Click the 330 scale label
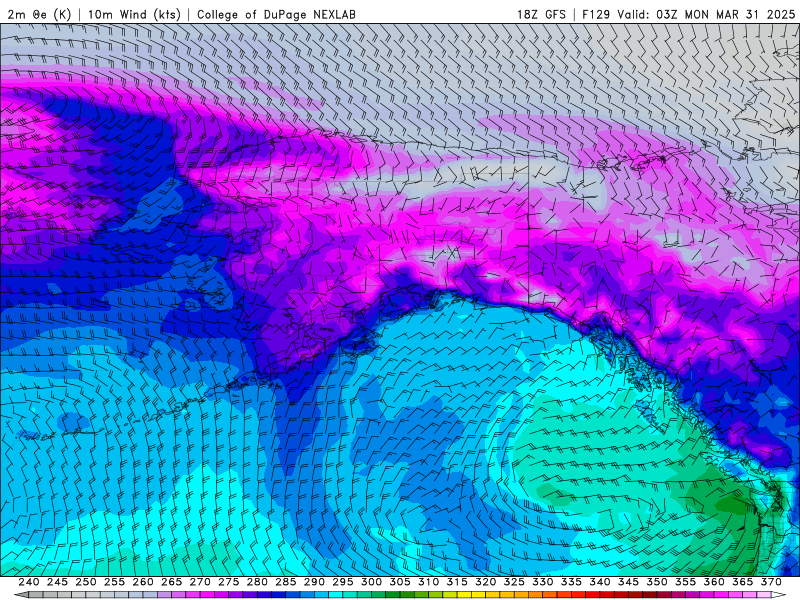 (x=543, y=582)
